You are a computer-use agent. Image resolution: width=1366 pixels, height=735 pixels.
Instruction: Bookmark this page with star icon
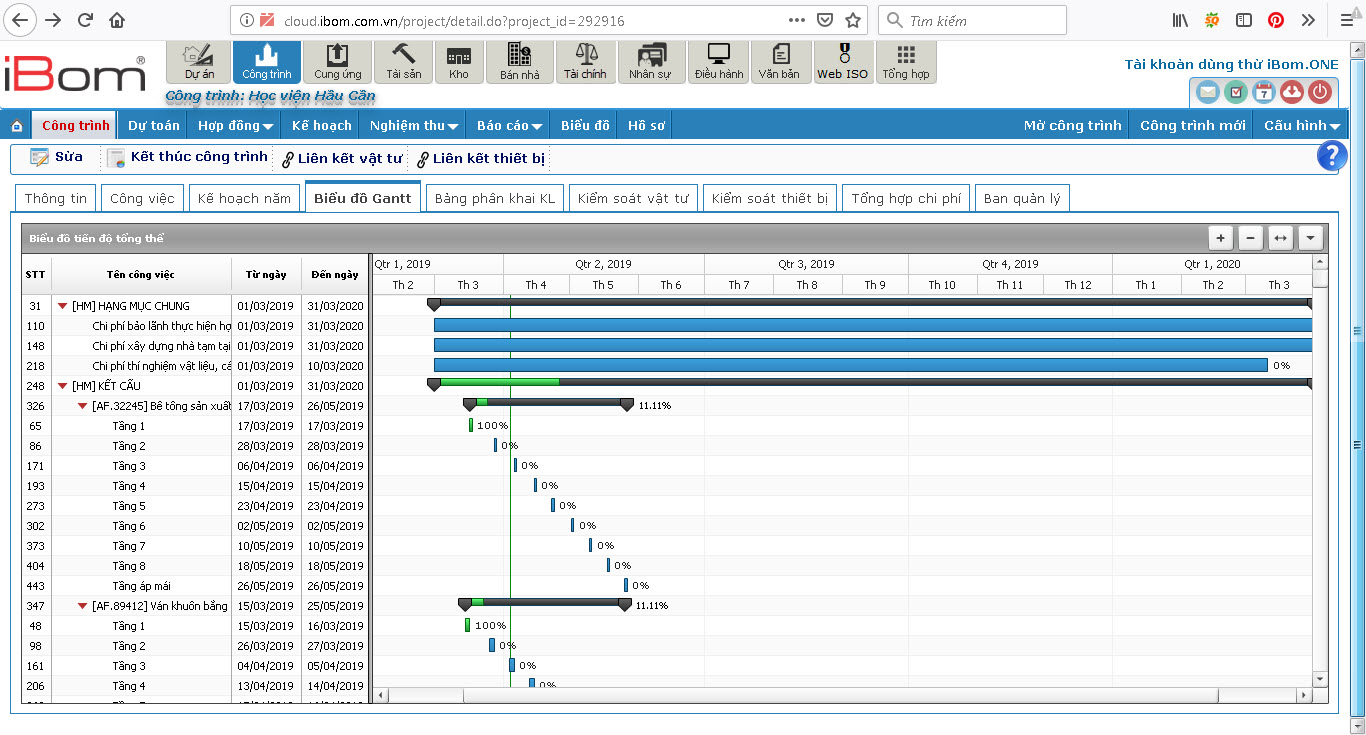pyautogui.click(x=853, y=20)
